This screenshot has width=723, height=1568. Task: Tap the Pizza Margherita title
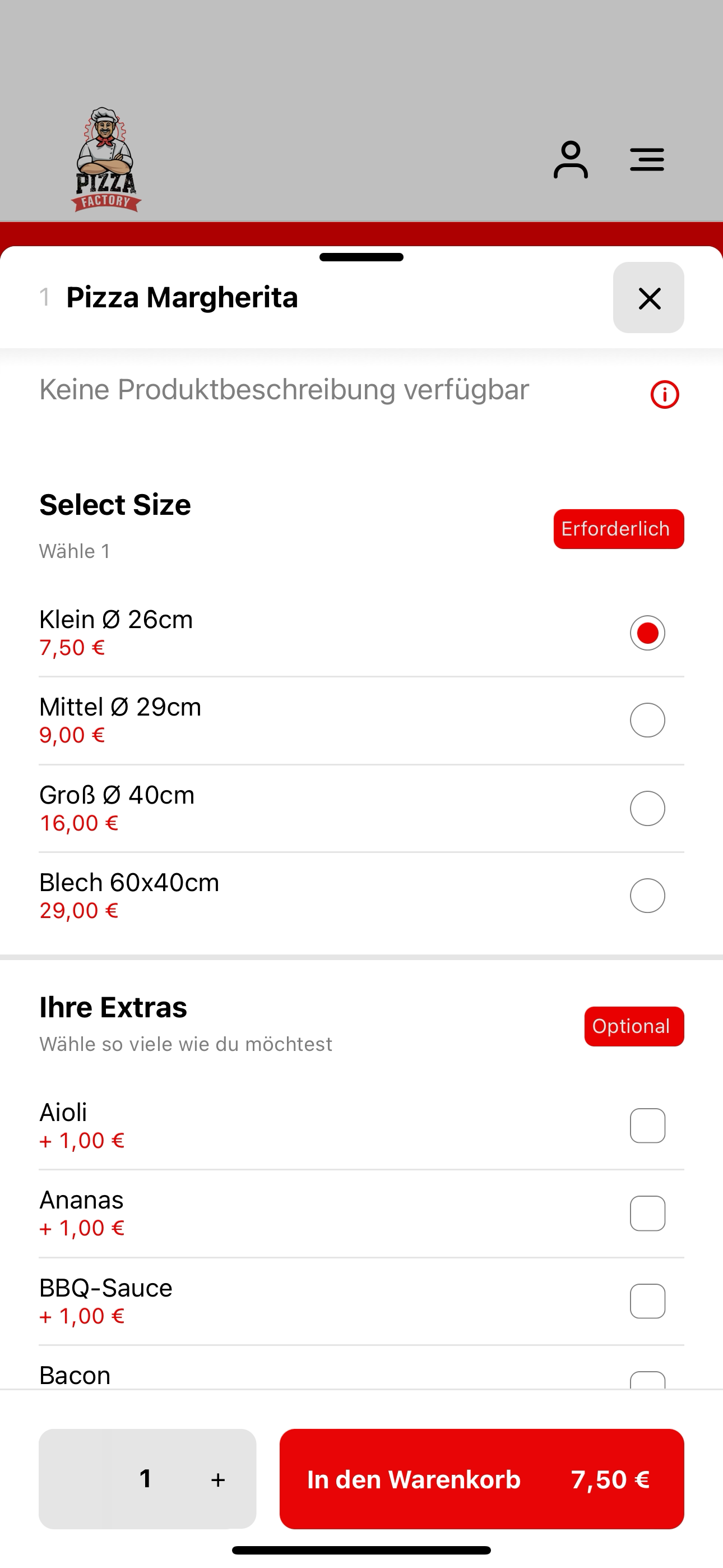click(182, 298)
